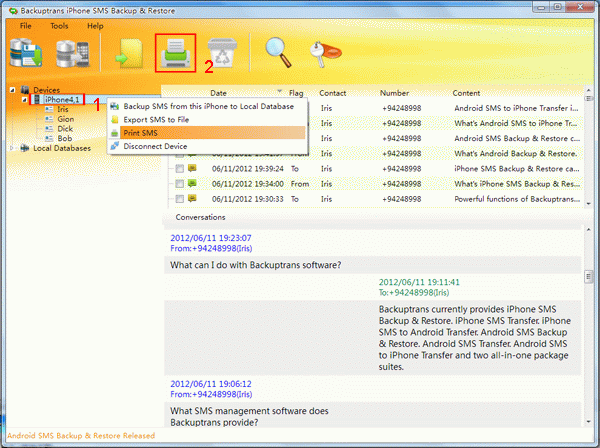The height and width of the screenshot is (448, 600).
Task: Click the message icon in 19:30:33 row
Action: tap(192, 198)
